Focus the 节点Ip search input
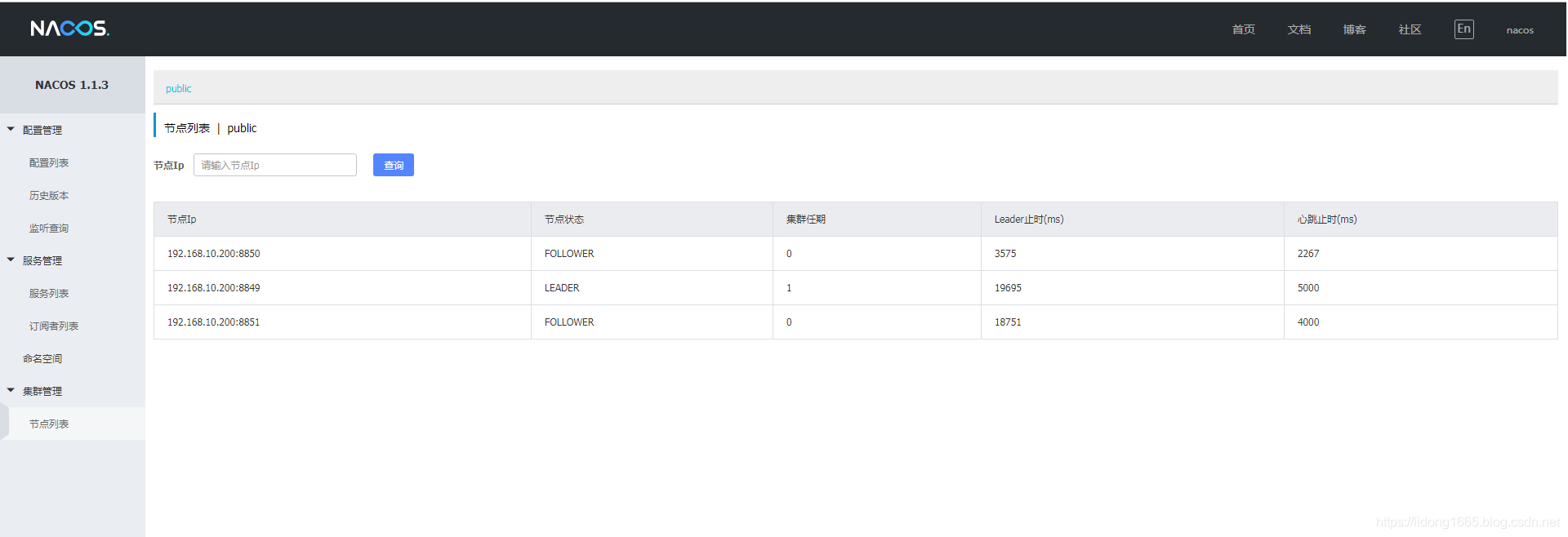This screenshot has width=1568, height=537. point(275,165)
